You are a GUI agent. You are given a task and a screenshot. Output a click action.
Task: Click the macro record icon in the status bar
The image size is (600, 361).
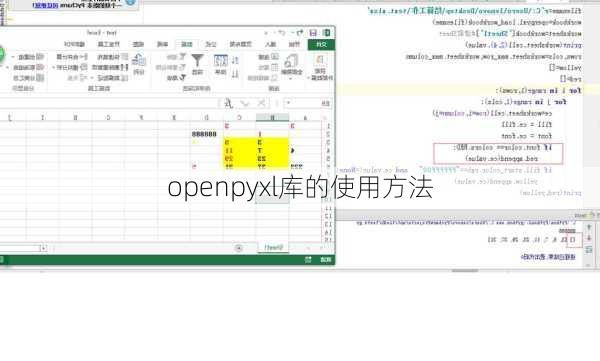point(308,260)
